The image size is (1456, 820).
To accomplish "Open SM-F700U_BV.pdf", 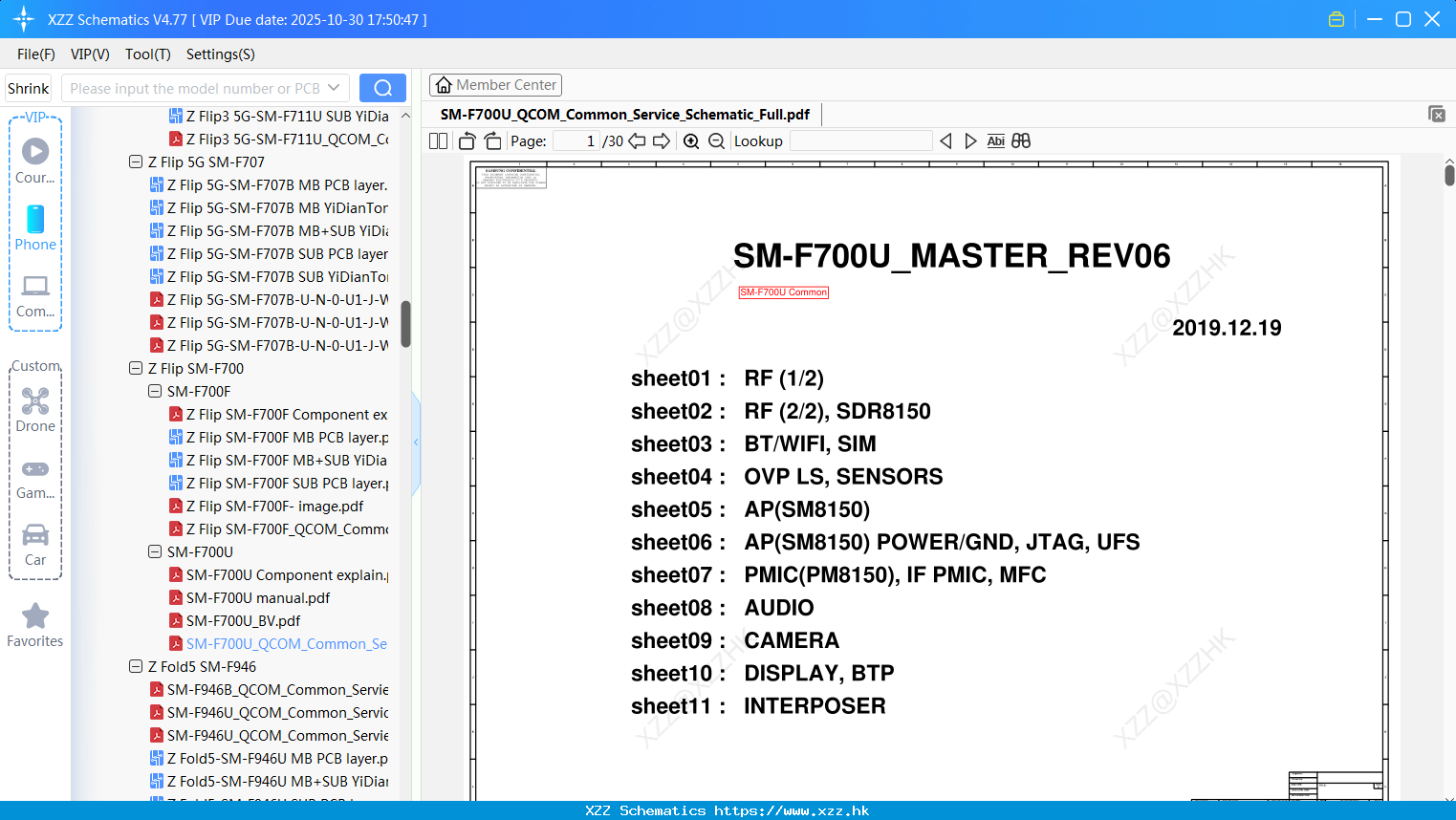I will coord(235,620).
